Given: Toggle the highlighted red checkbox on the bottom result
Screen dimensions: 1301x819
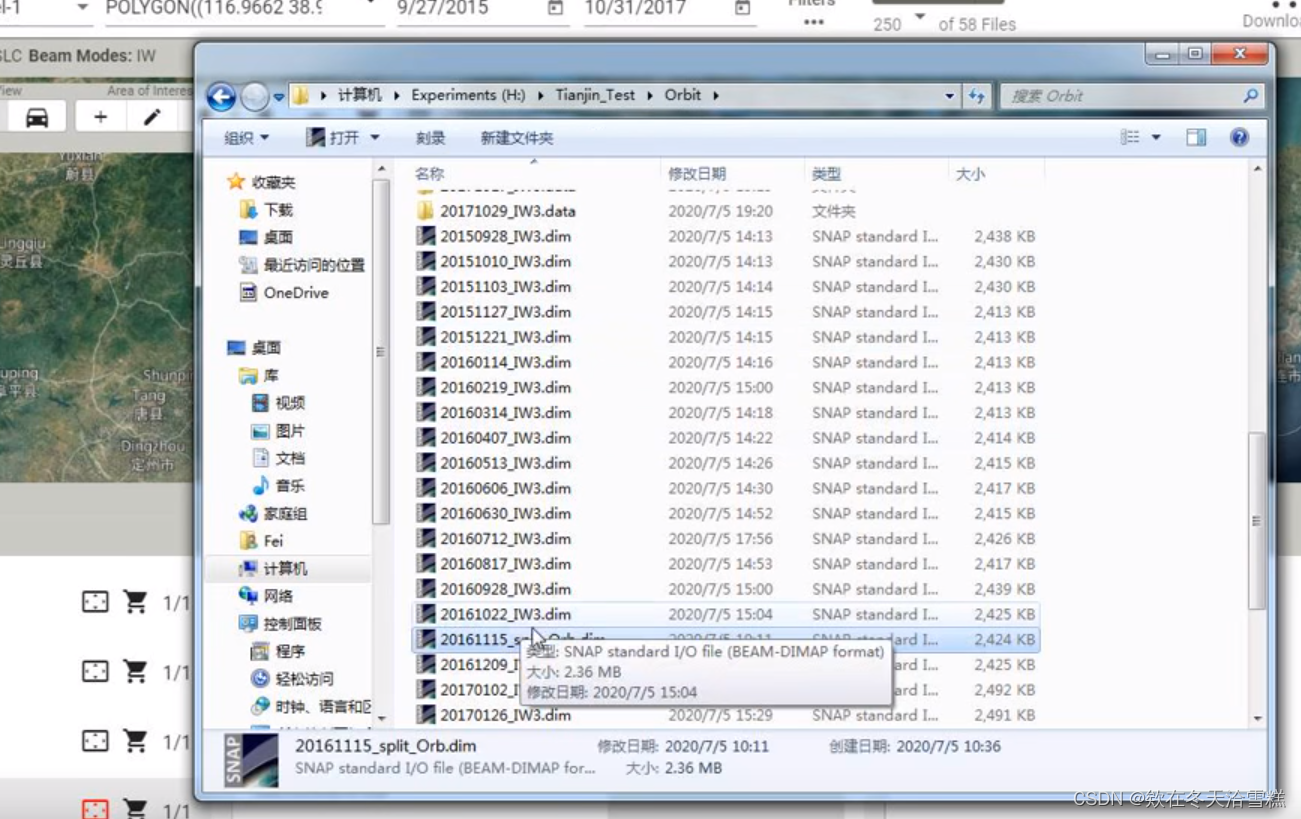Looking at the screenshot, I should pos(95,808).
